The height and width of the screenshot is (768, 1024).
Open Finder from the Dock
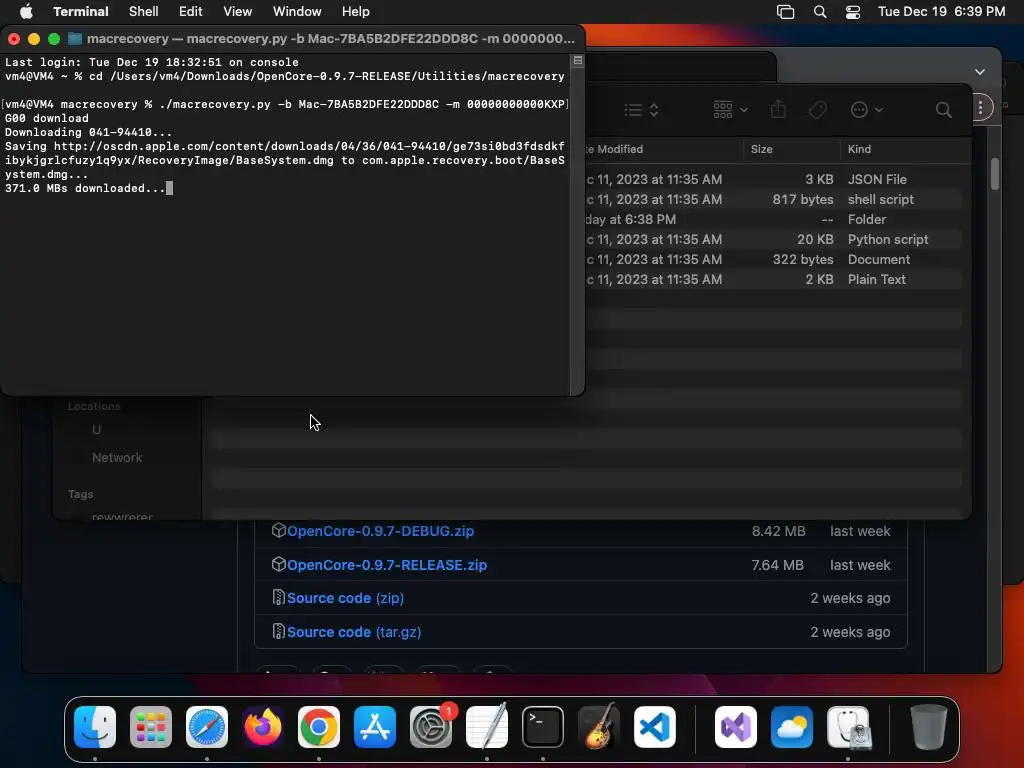click(x=95, y=727)
